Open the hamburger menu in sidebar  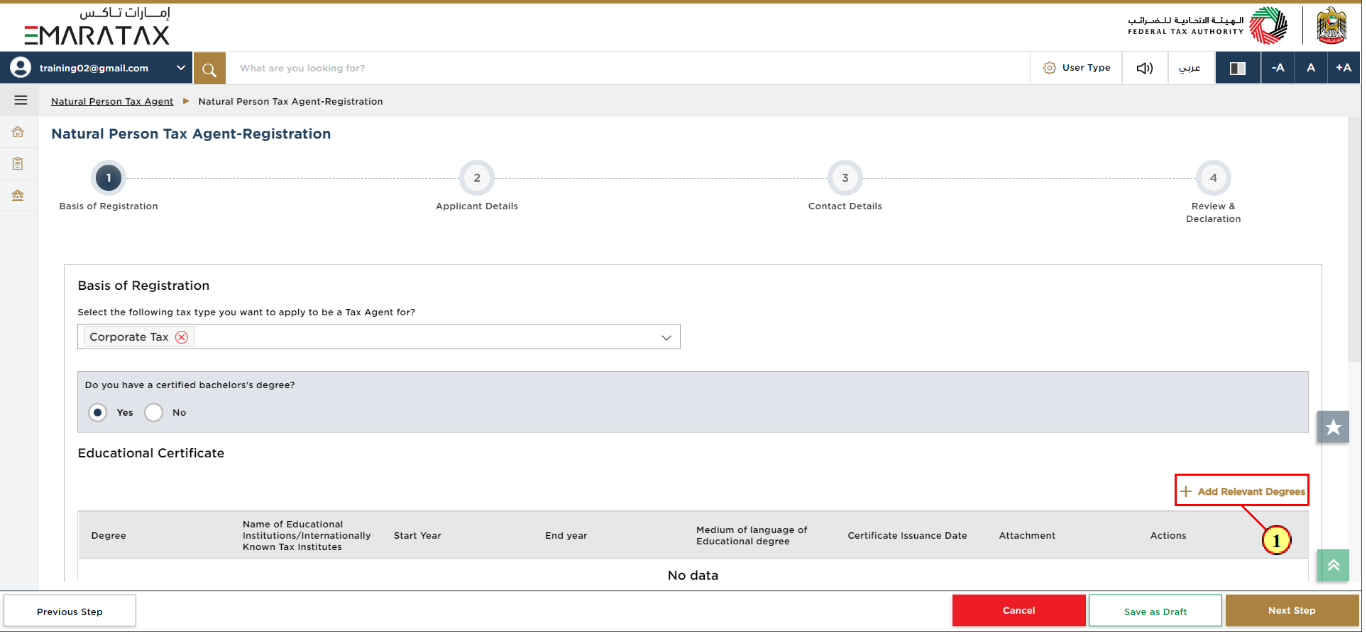click(x=20, y=100)
